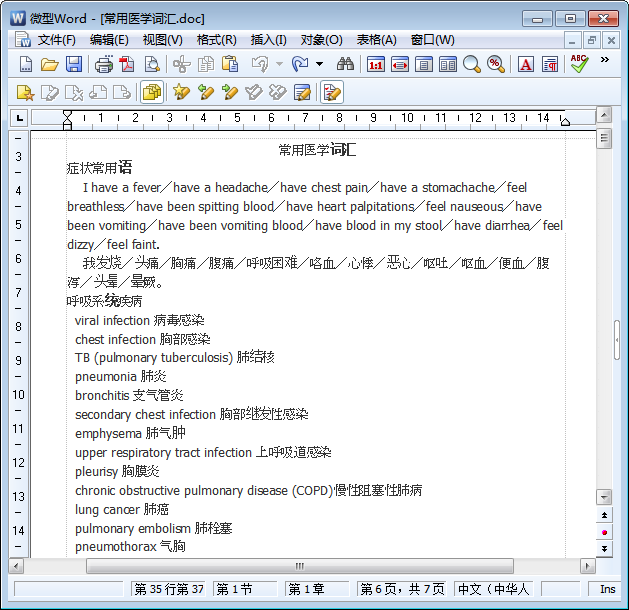Insert a new starred note
629x610 pixels.
tap(26, 93)
